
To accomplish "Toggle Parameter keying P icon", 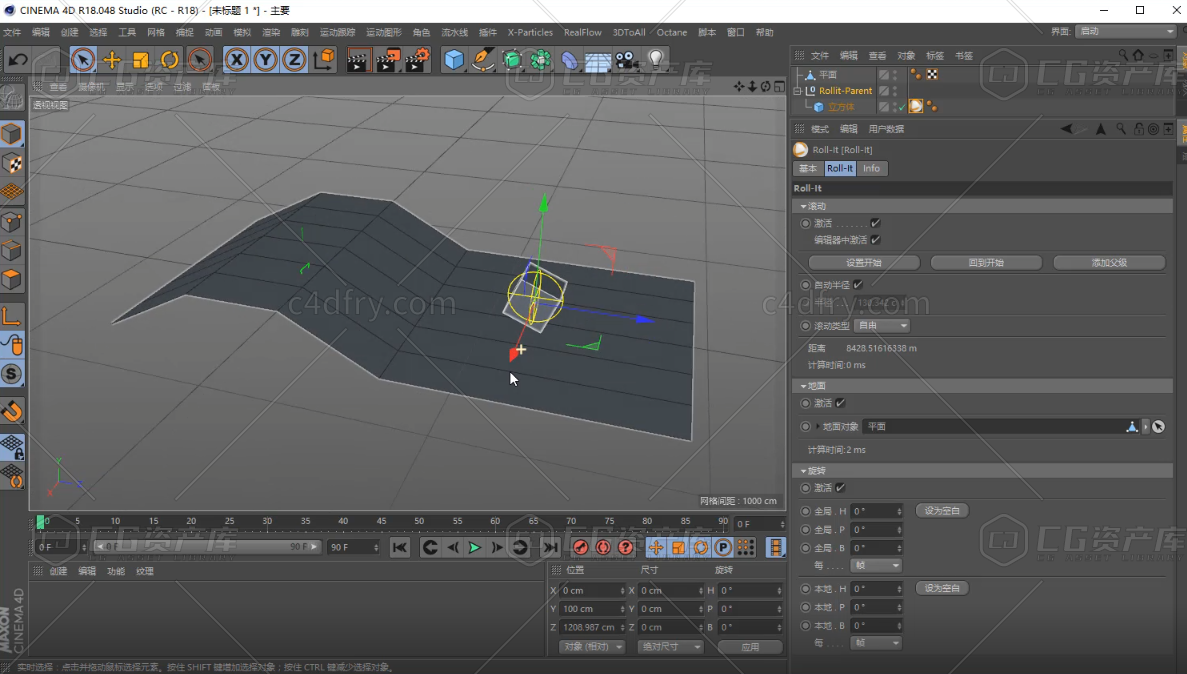I will click(723, 547).
